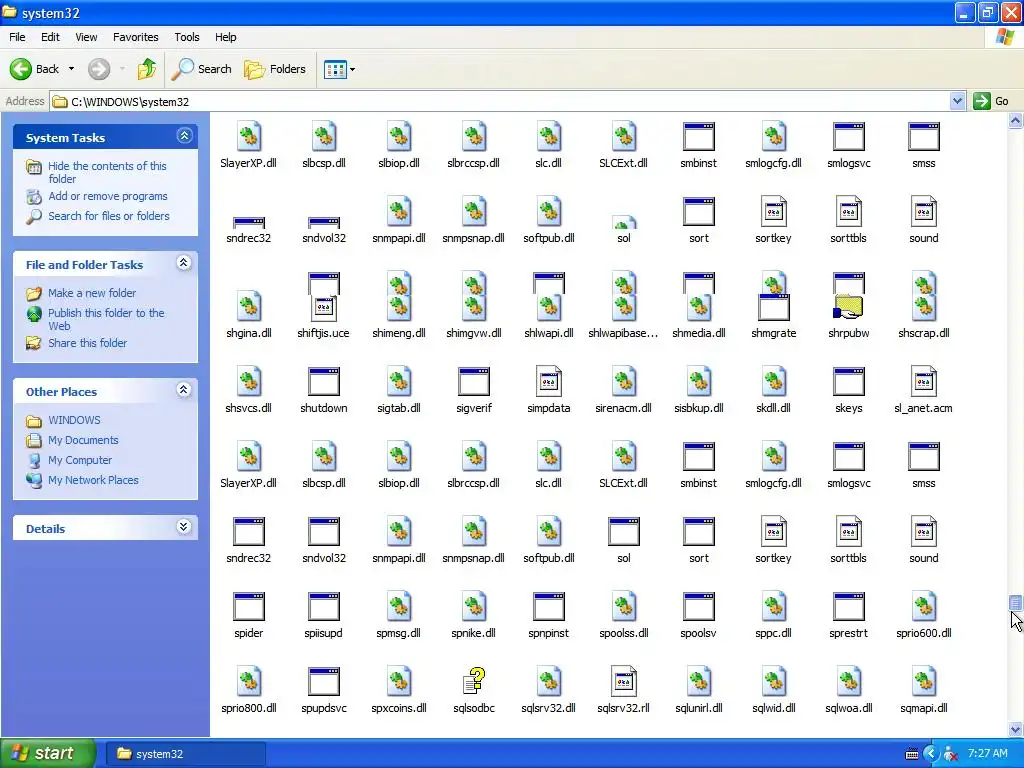The width and height of the screenshot is (1024, 768).
Task: Click the vertical scrollbar up arrow
Action: [x=1016, y=120]
